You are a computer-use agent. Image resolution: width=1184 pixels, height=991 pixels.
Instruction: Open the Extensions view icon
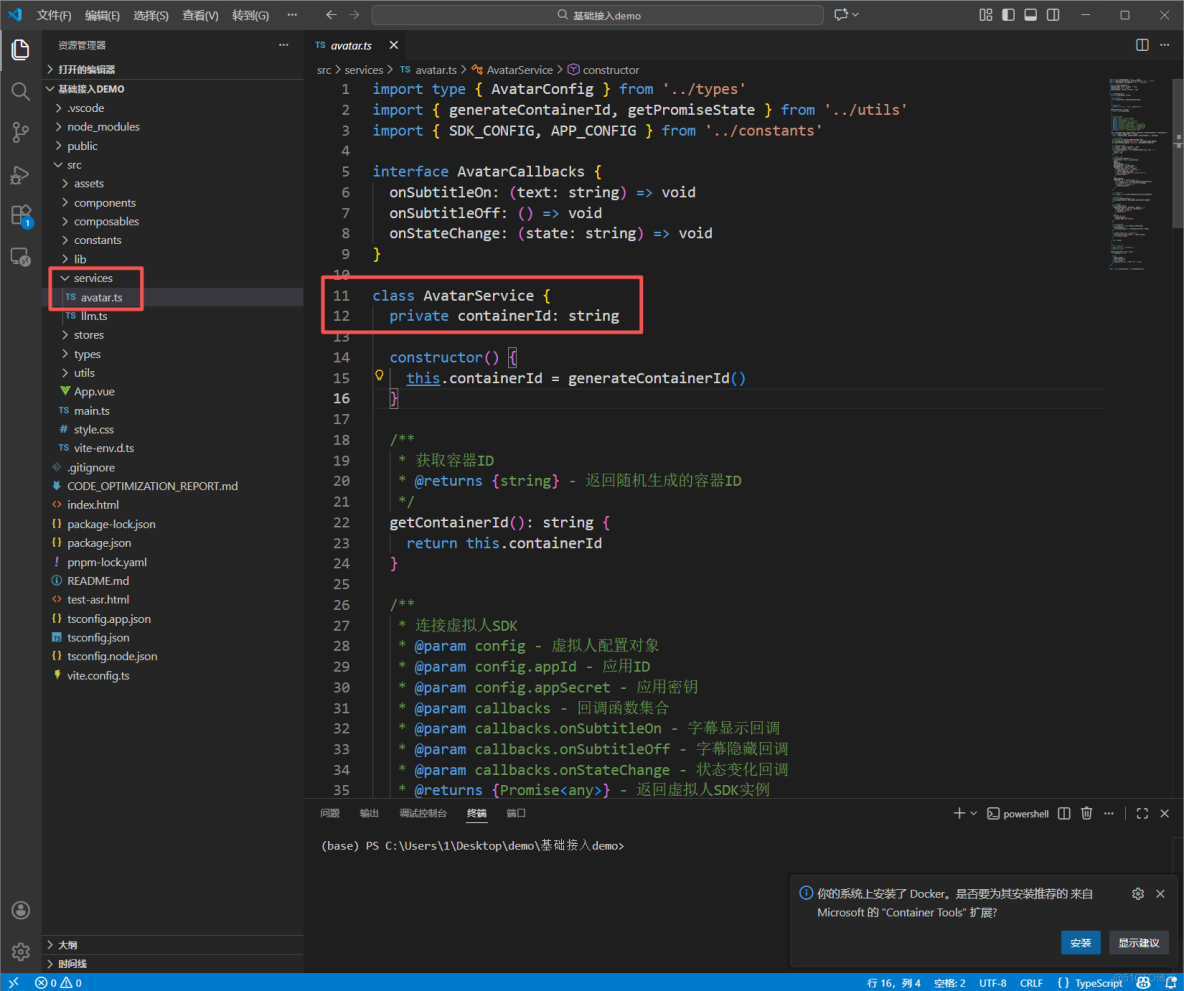[x=20, y=215]
